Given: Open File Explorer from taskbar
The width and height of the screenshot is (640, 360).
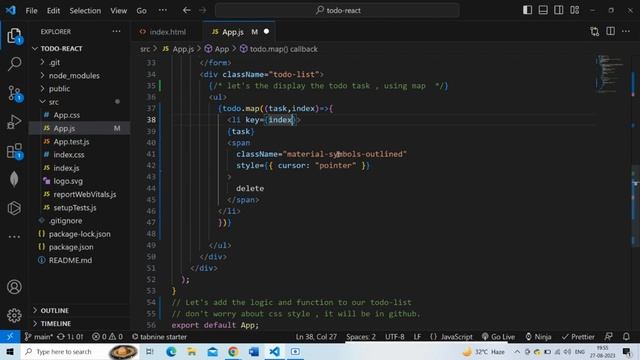Looking at the screenshot, I should pyautogui.click(x=191, y=351).
